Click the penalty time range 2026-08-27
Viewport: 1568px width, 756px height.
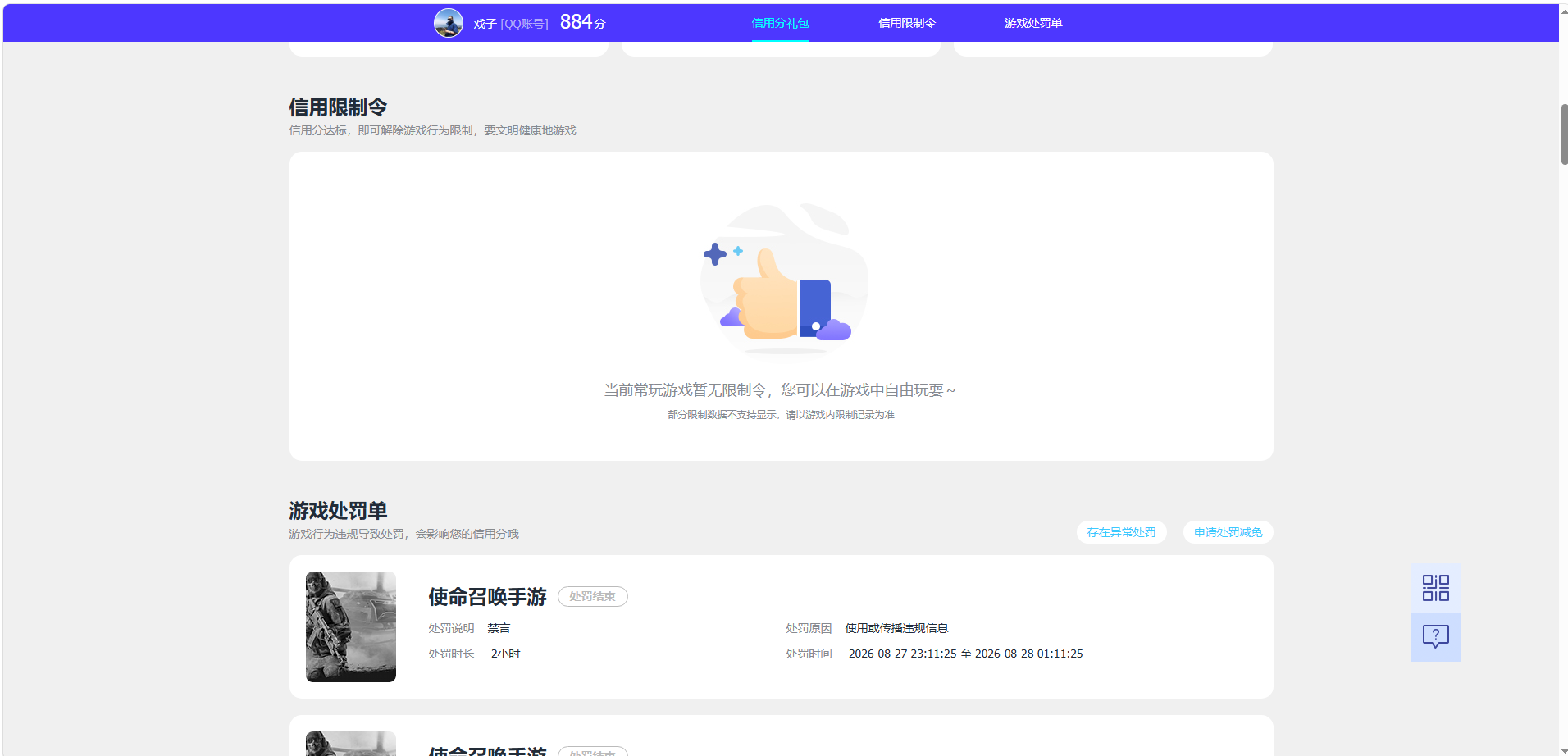965,654
